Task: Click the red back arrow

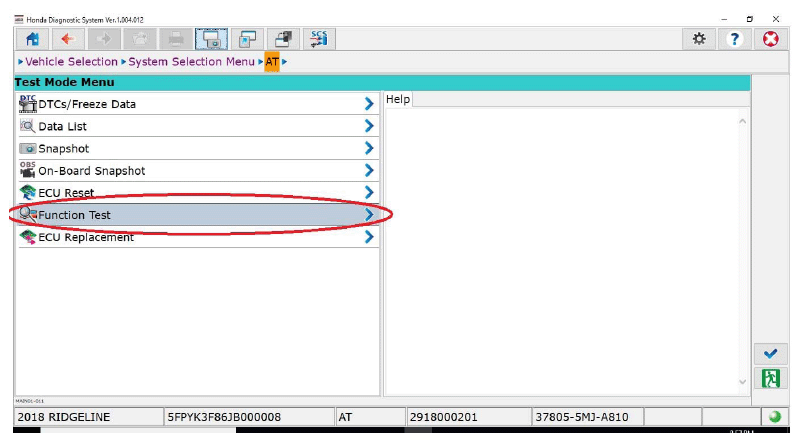Action: coord(68,39)
